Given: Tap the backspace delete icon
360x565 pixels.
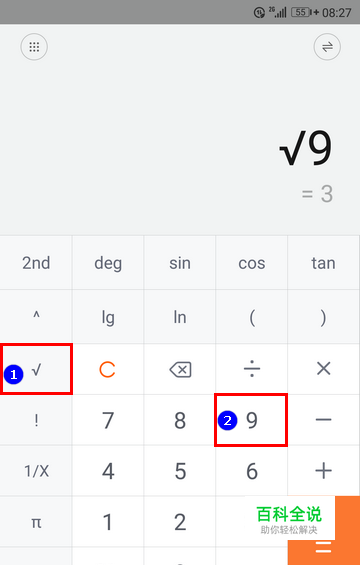Looking at the screenshot, I should pos(180,369).
